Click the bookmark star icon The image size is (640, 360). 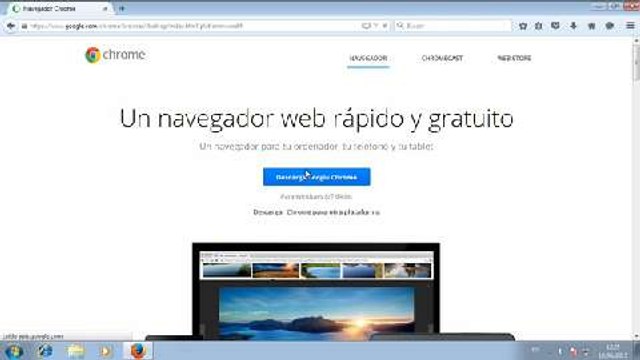pyautogui.click(x=523, y=26)
